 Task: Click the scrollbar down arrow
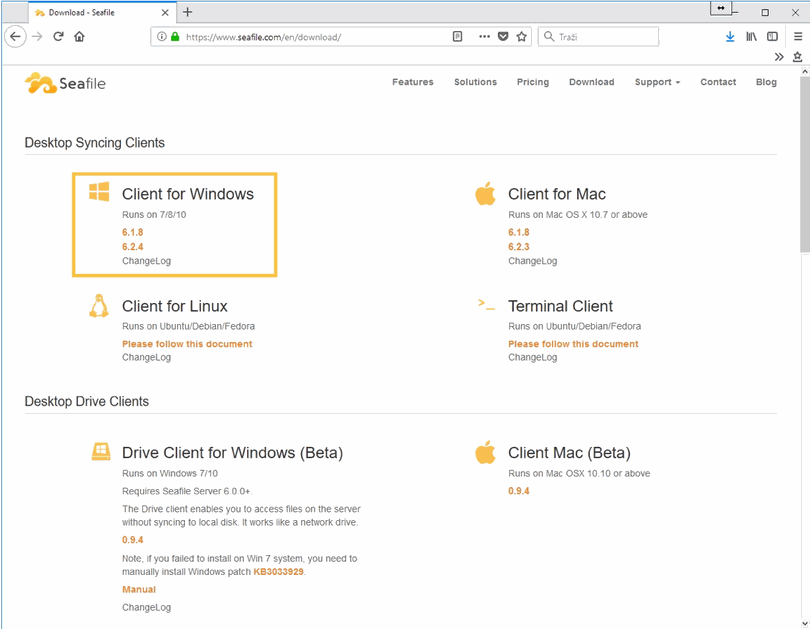[x=805, y=623]
